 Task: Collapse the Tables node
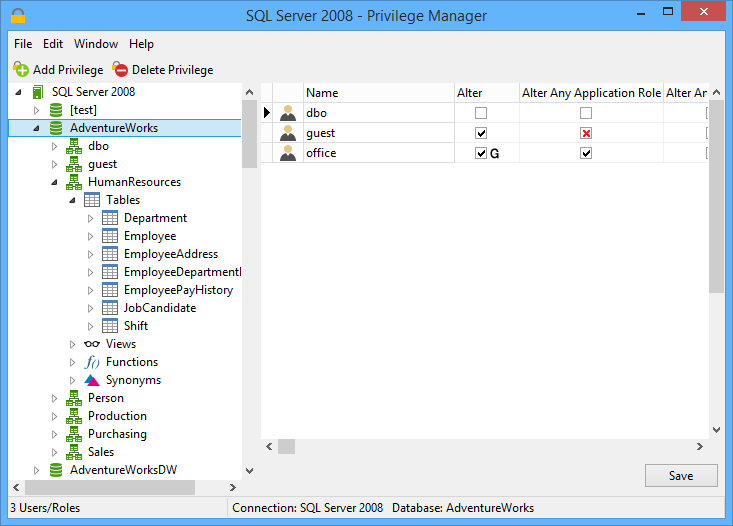[72, 200]
